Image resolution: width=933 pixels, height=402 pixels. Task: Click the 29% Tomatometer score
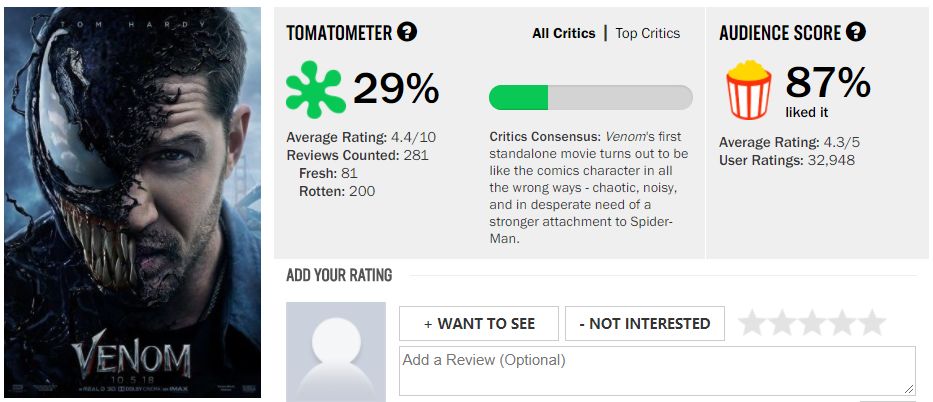(x=396, y=89)
